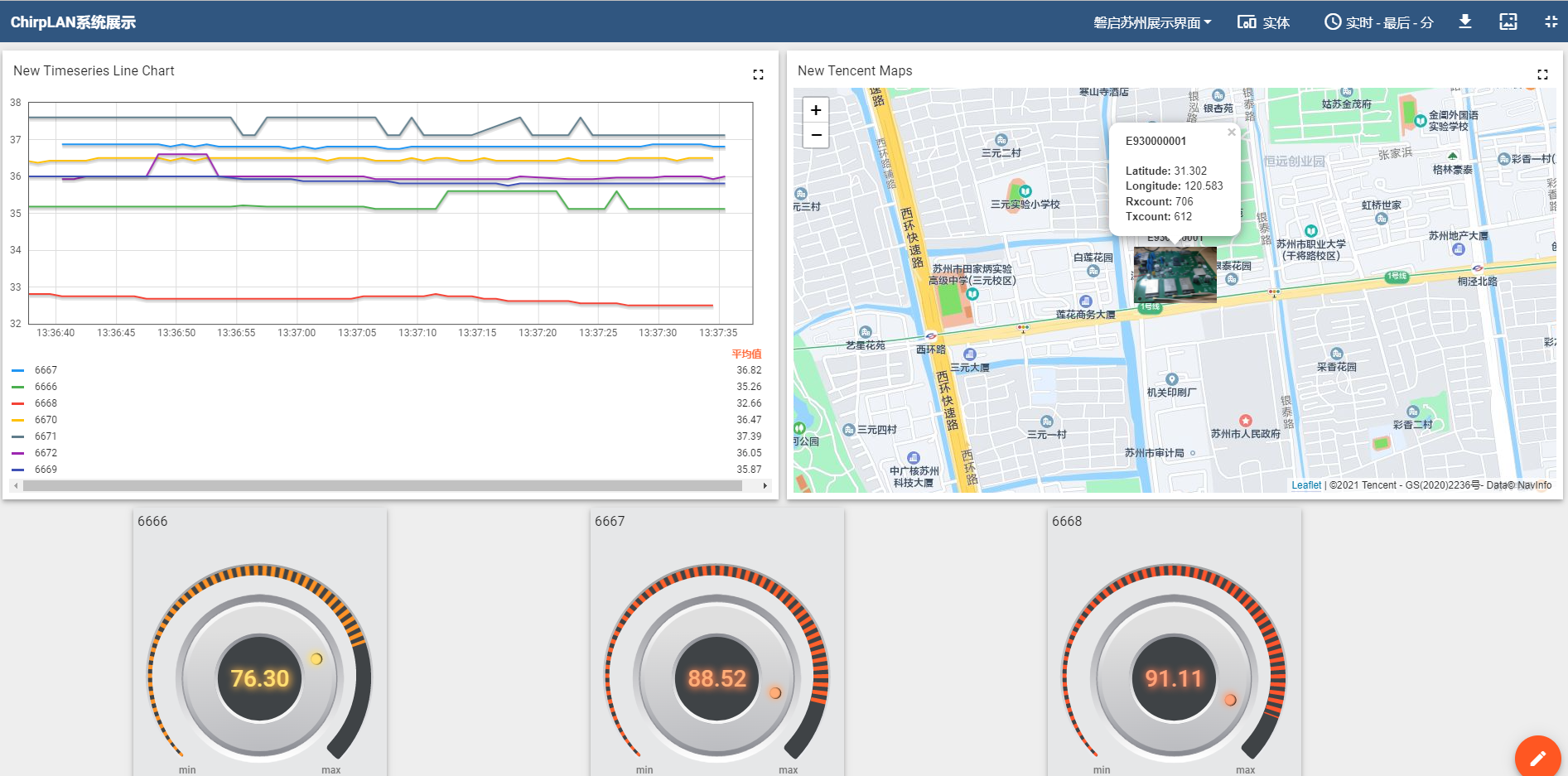Click the ChirpLAN系统展示 title
The width and height of the screenshot is (1568, 776).
tap(73, 22)
